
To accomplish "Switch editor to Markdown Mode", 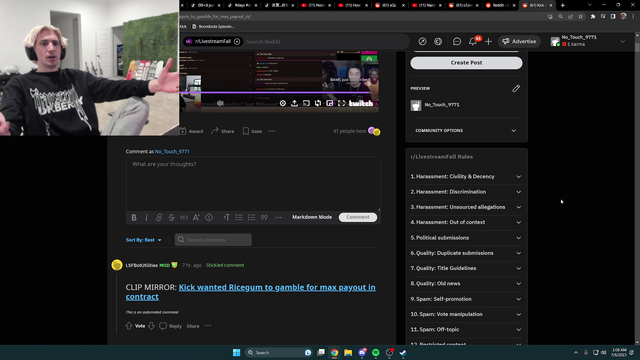I will pos(312,217).
